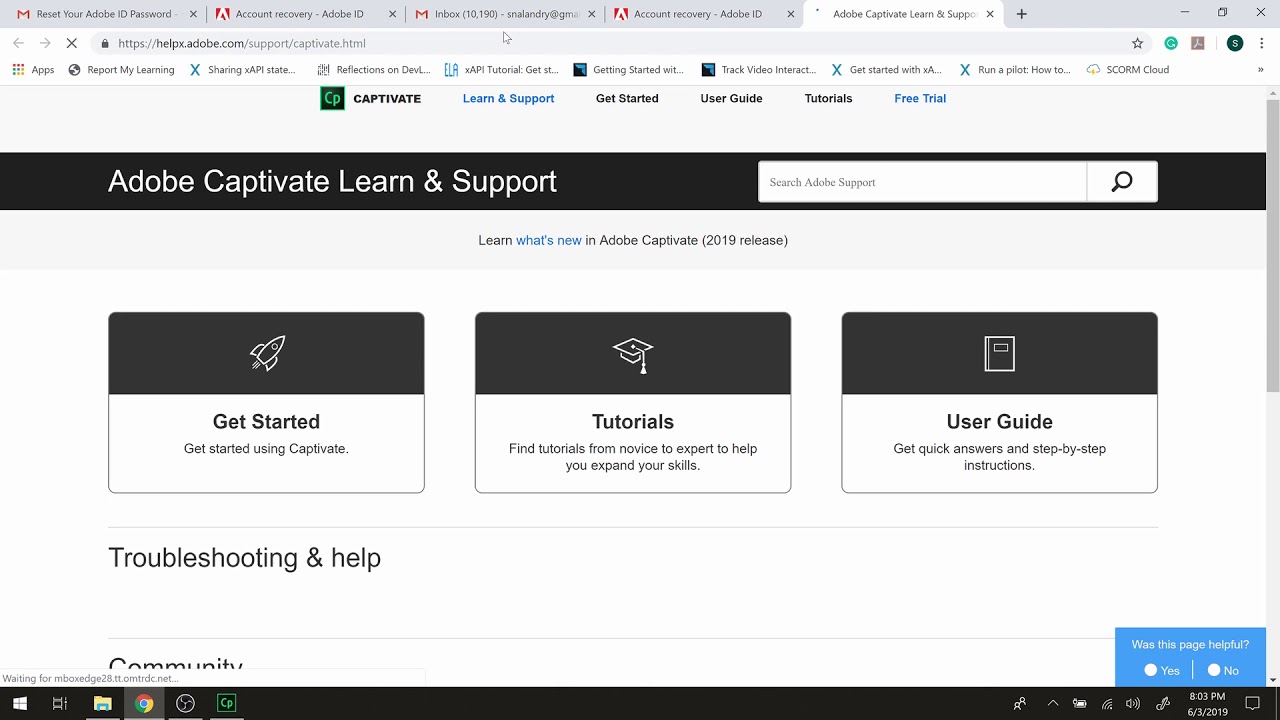Click the Captivate Cp logo icon
Viewport: 1280px width, 720px height.
coord(332,98)
